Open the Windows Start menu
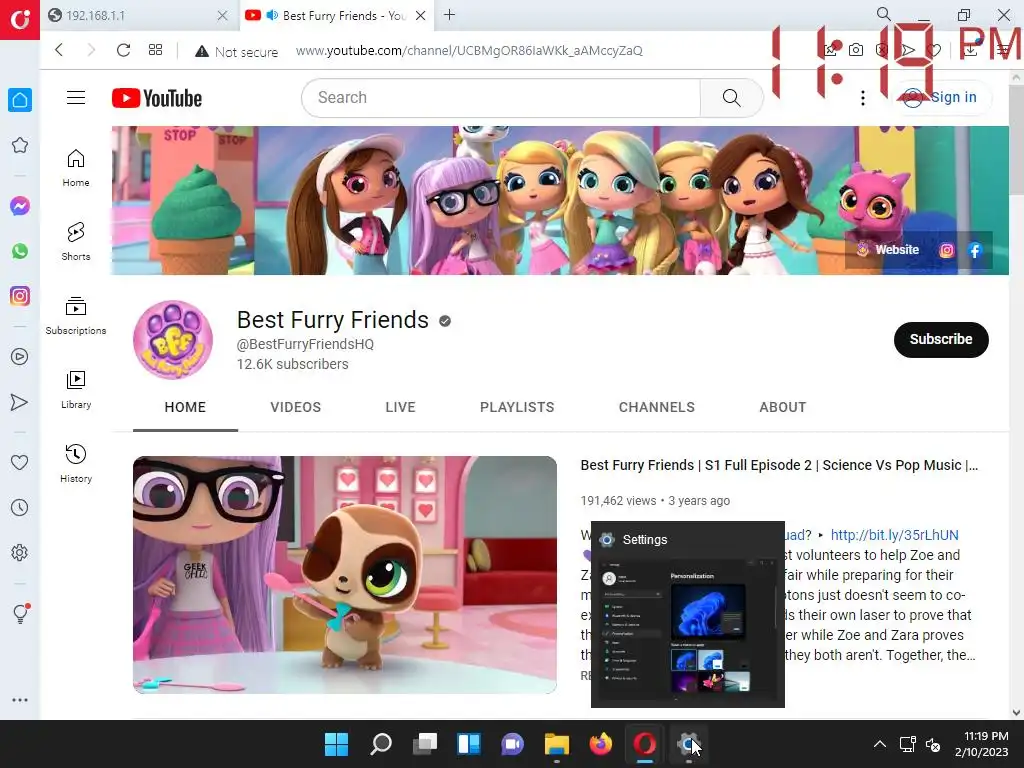 (336, 744)
